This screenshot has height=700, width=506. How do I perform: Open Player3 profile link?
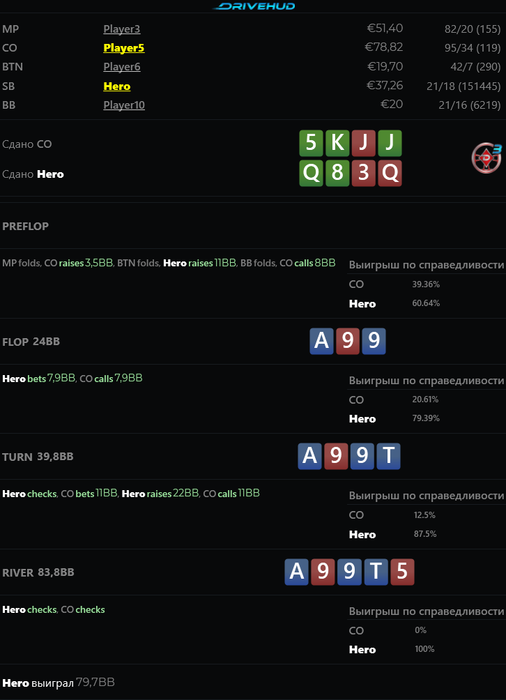tap(121, 29)
